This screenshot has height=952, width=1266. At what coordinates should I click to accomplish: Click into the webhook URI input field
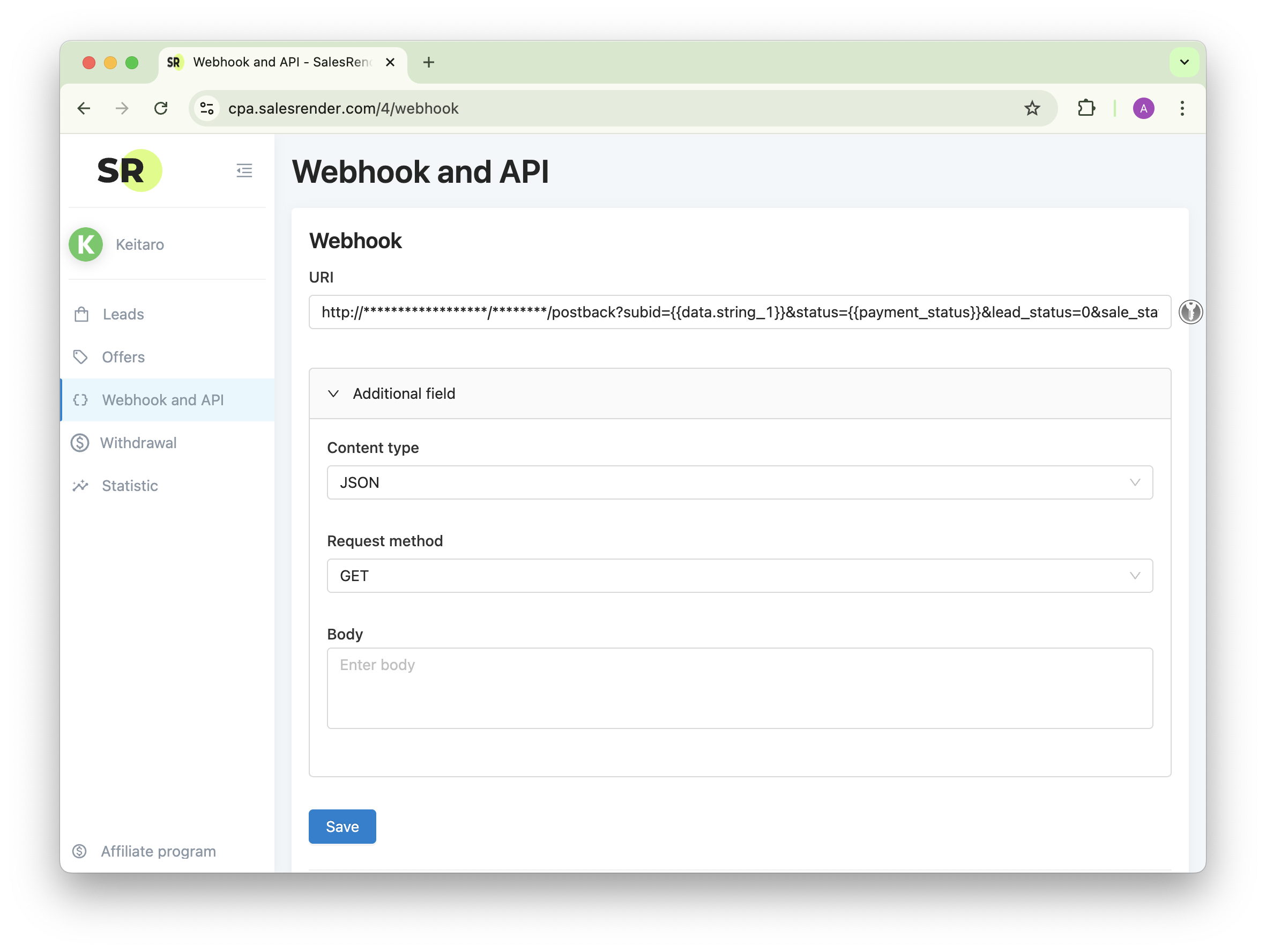pos(740,312)
